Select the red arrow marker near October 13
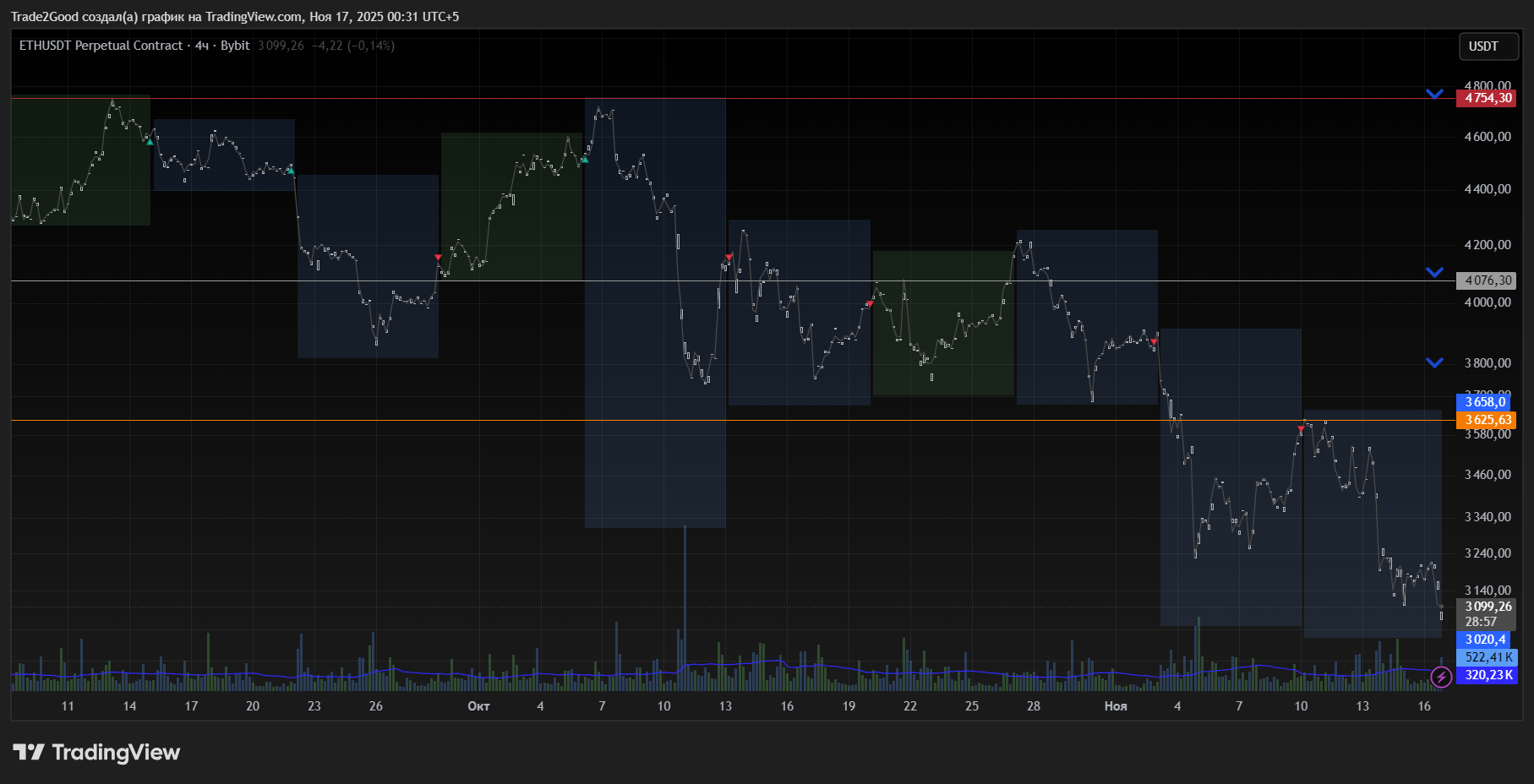This screenshot has height=784, width=1534. coord(729,257)
